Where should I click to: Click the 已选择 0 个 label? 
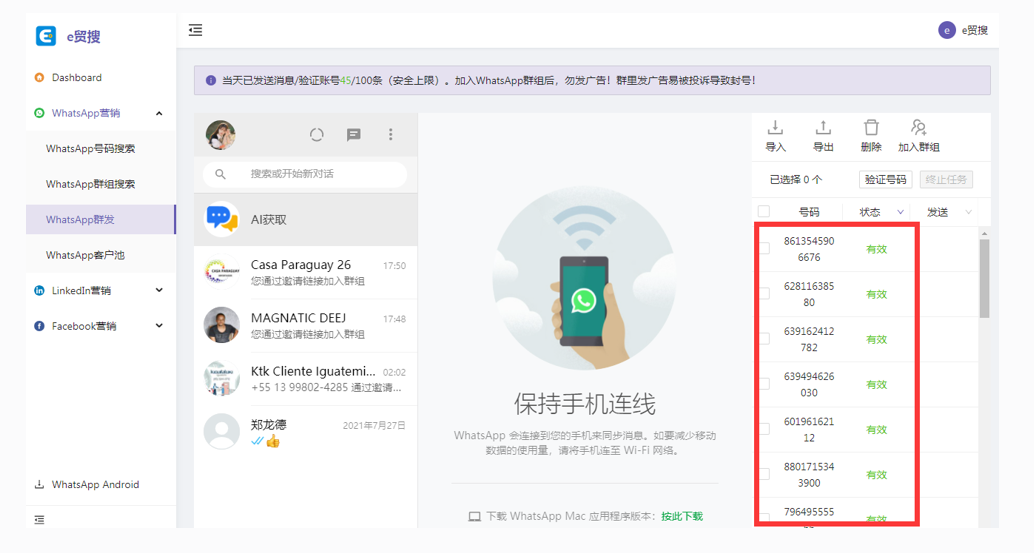(795, 179)
